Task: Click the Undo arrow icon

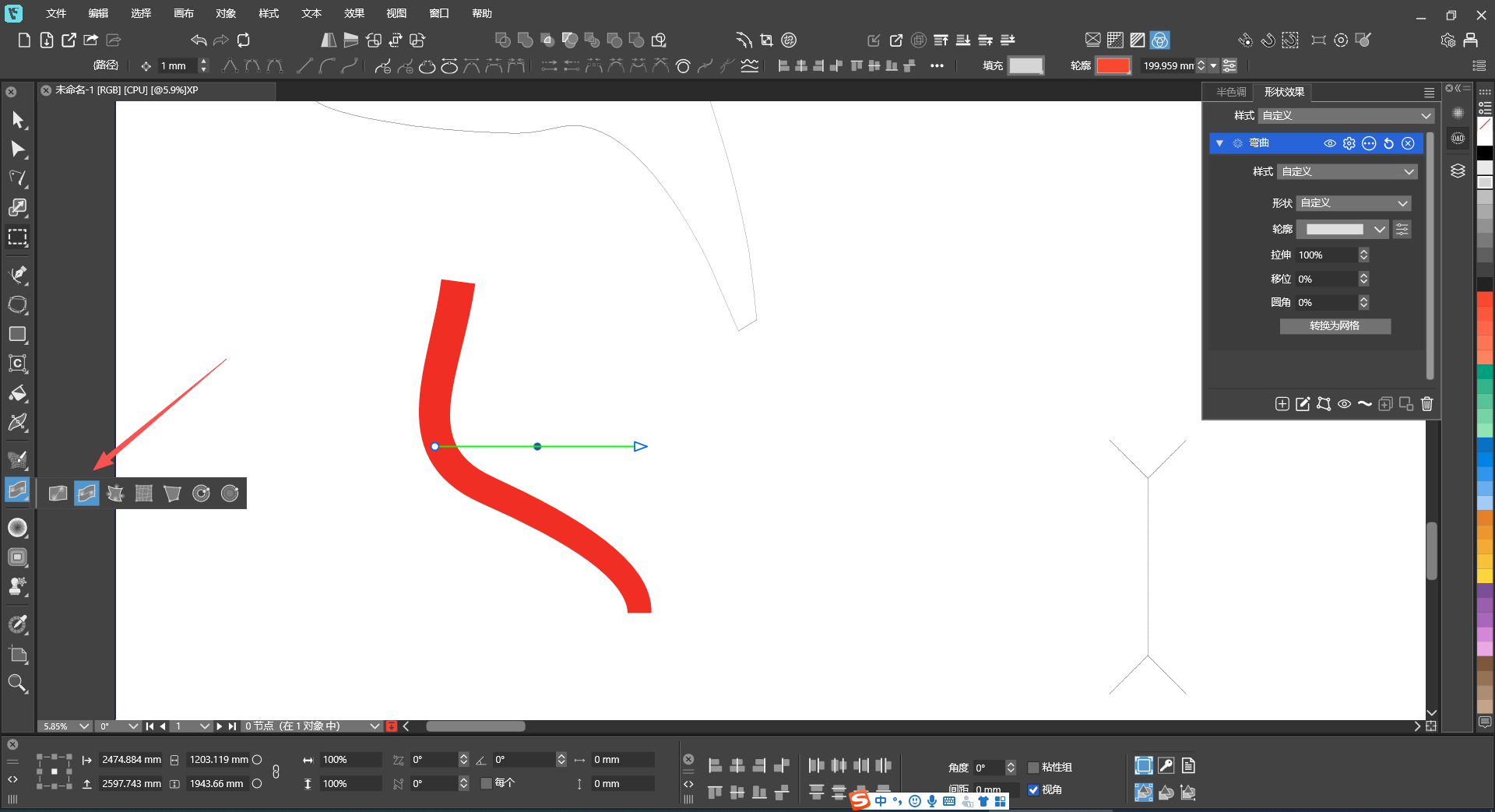Action: [199, 40]
